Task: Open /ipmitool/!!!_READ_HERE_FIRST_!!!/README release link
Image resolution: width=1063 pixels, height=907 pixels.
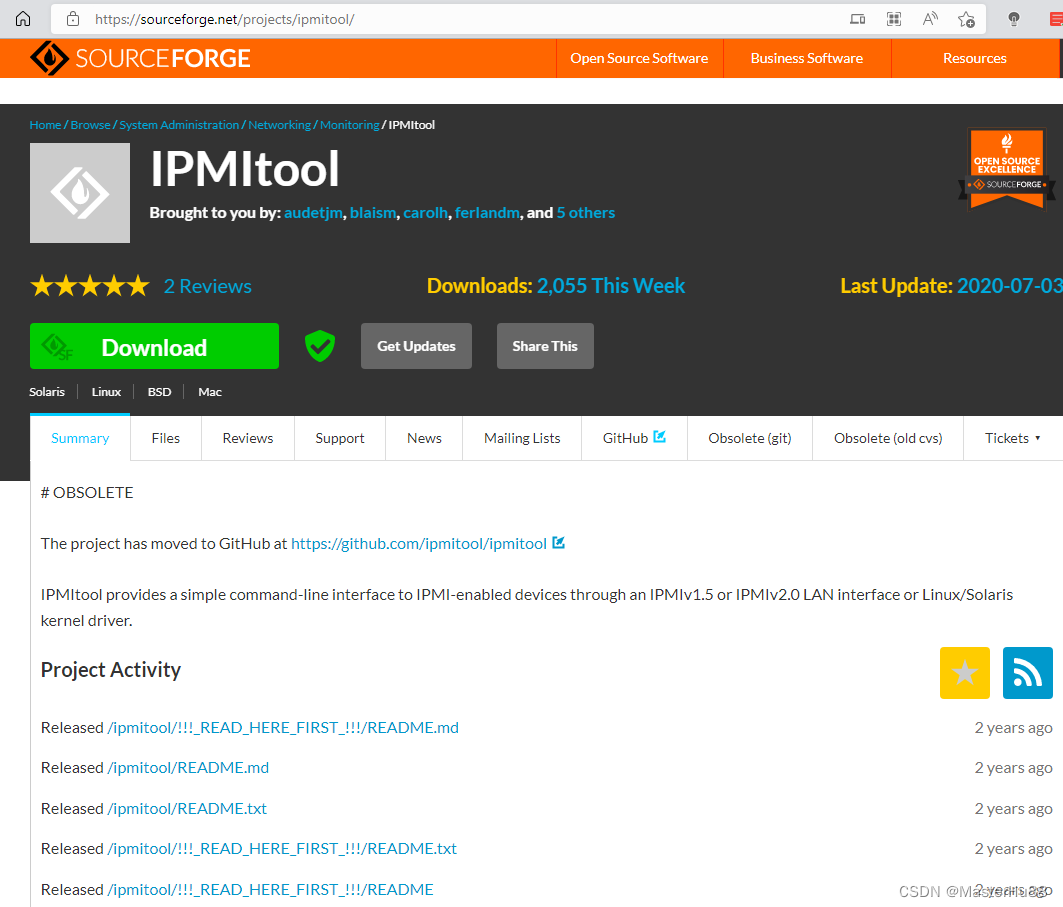Action: point(270,889)
